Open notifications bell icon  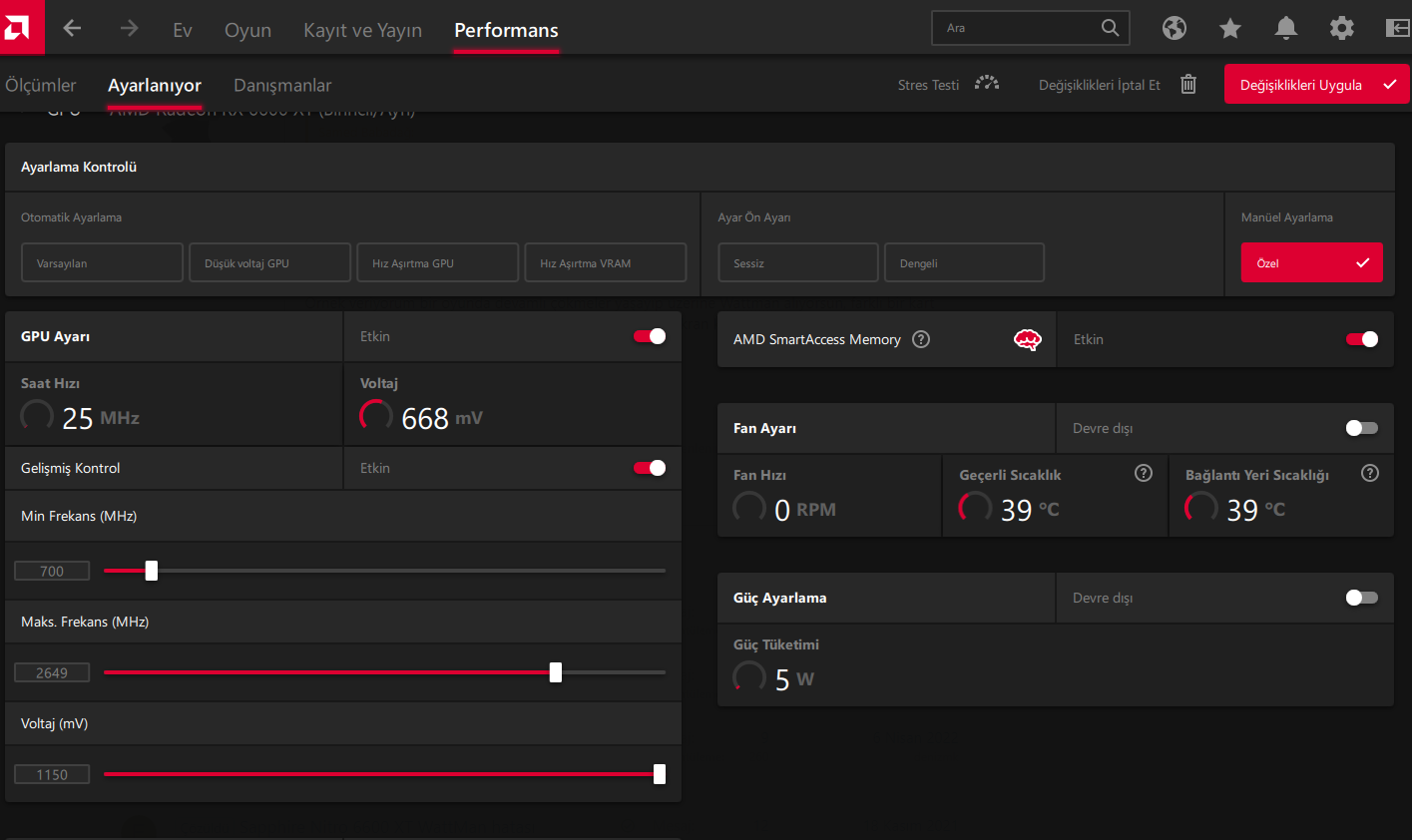pyautogui.click(x=1286, y=28)
